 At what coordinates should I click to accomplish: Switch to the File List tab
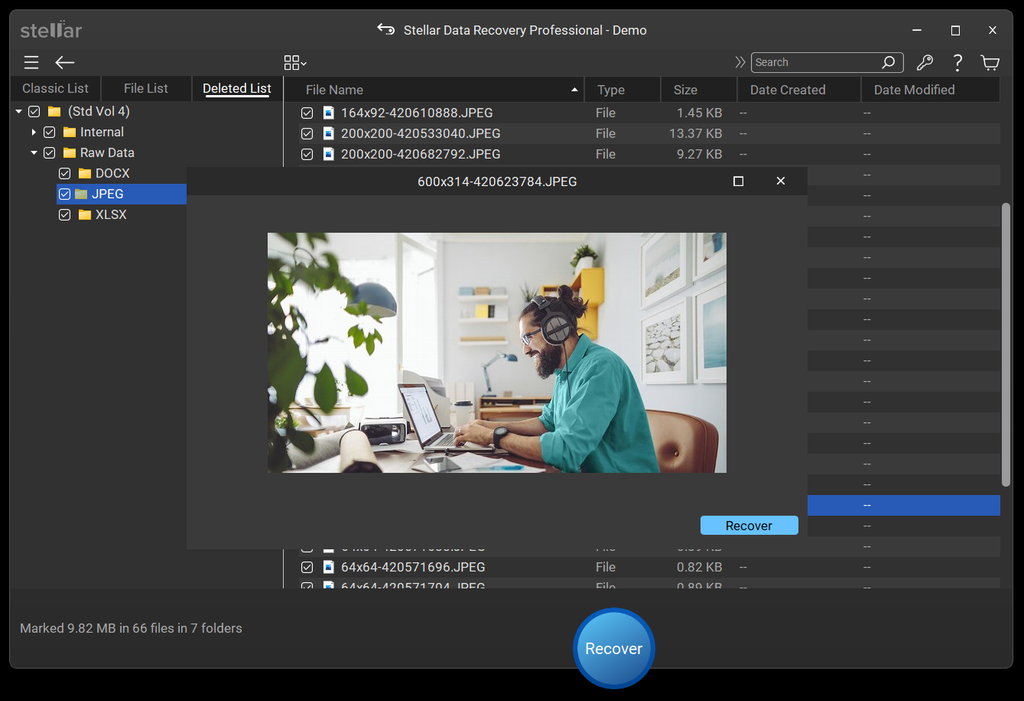point(146,88)
